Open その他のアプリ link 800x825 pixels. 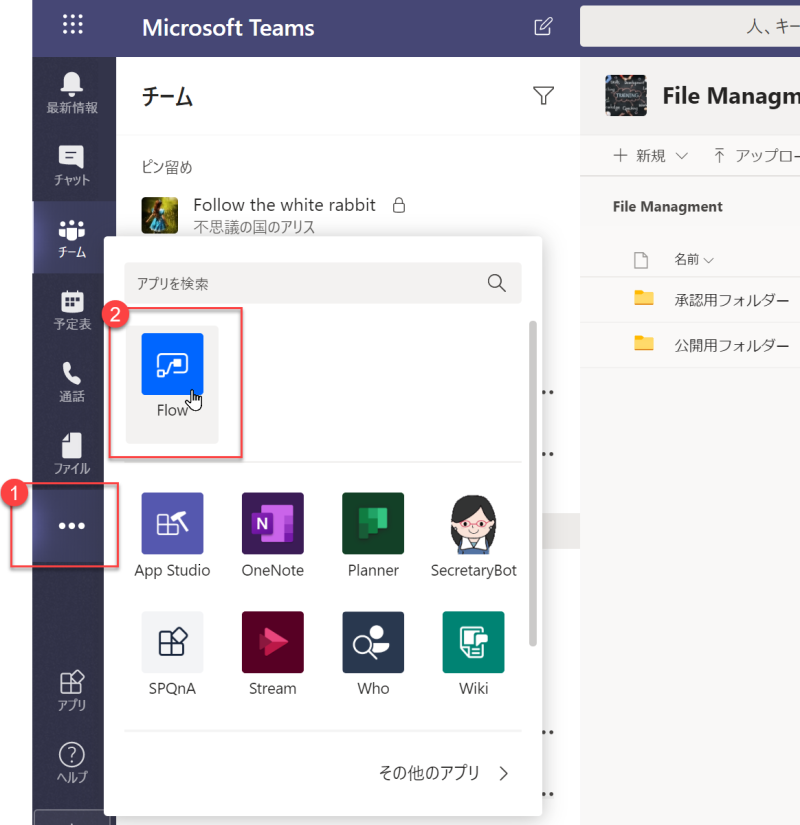[443, 773]
